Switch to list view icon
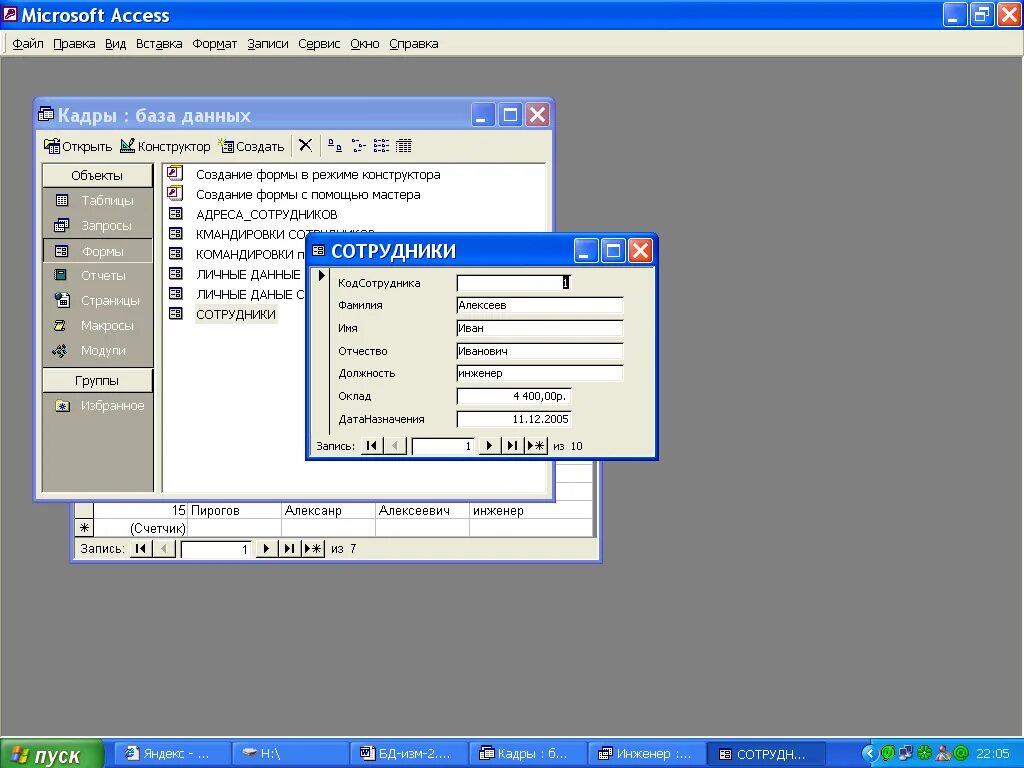This screenshot has width=1024, height=768. (381, 146)
